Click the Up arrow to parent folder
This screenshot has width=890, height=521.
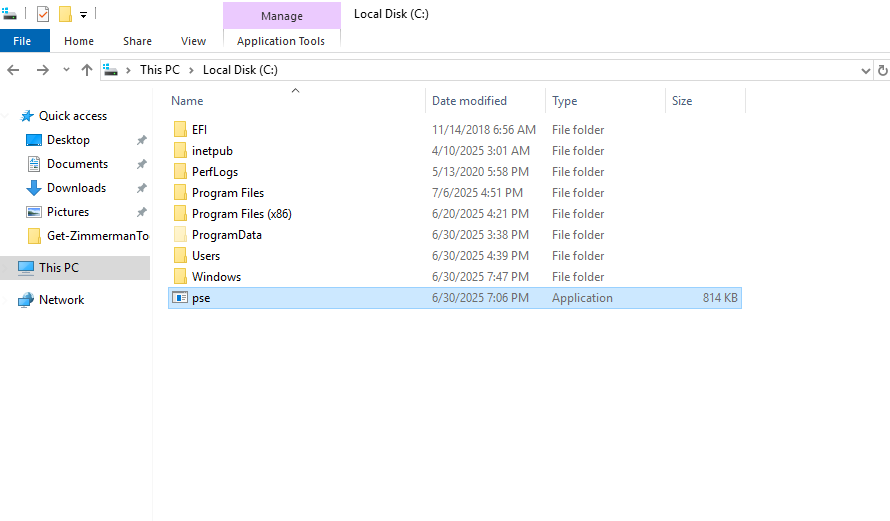87,70
